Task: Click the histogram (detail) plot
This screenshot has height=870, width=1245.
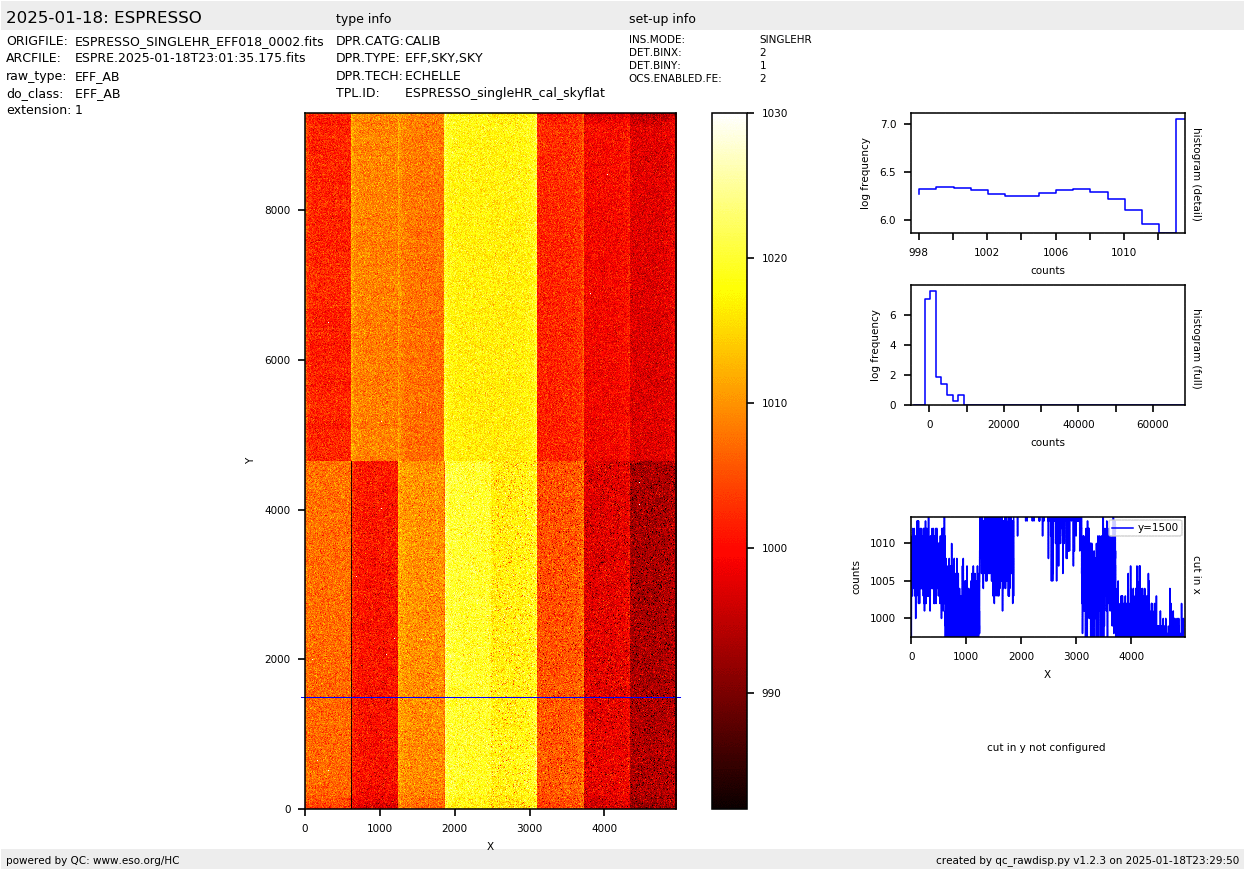Action: (x=1047, y=173)
